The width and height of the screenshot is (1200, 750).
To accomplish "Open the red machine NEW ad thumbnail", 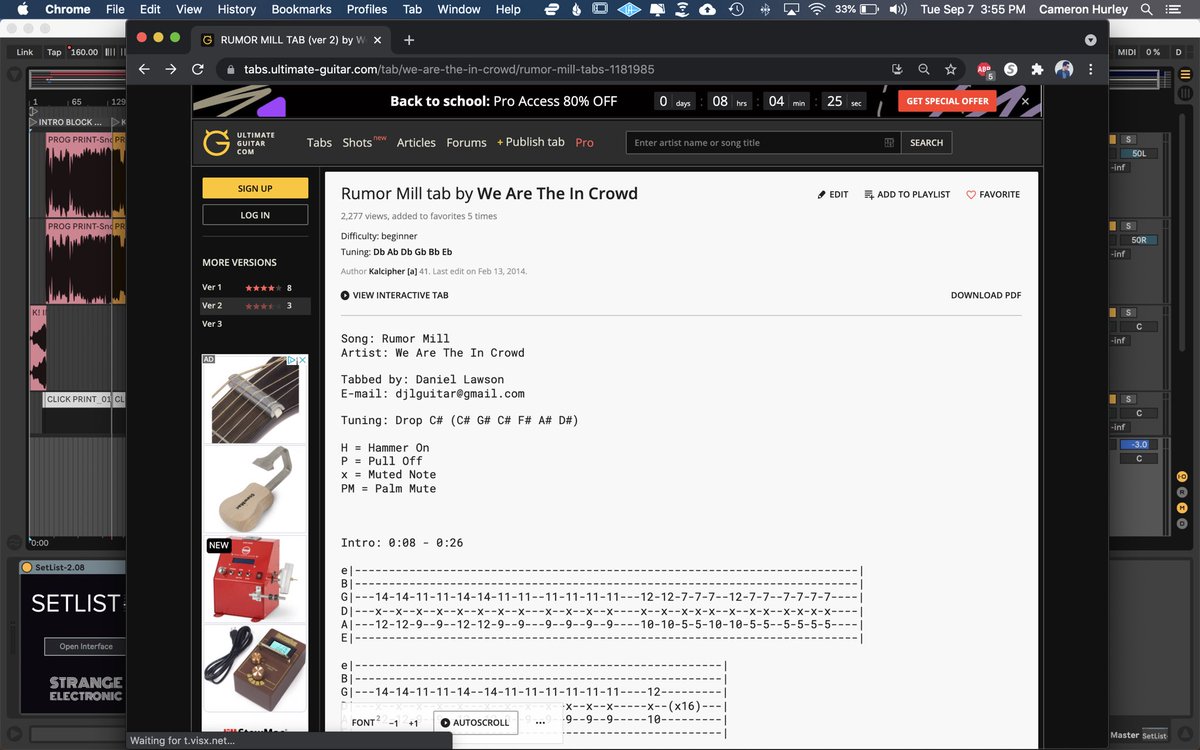I will click(255, 578).
